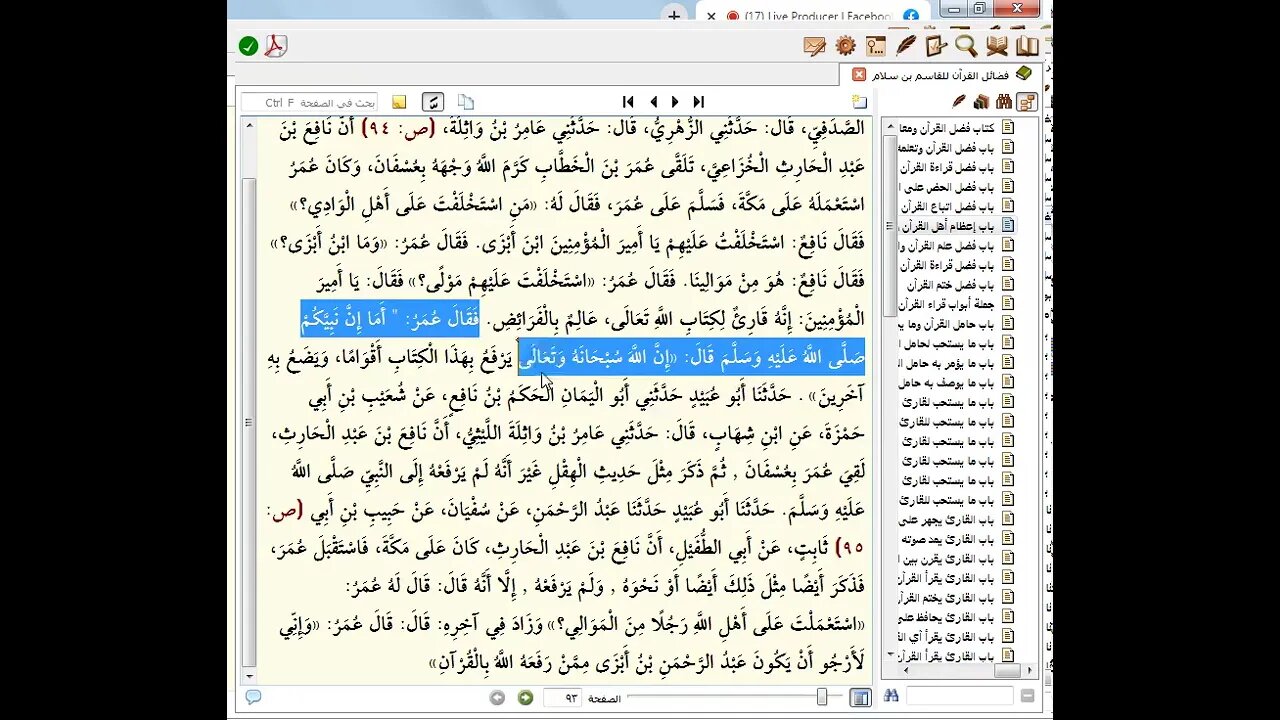Click the feather icon in the sidebar toolbar
Viewport: 1280px width, 720px height.
[959, 101]
